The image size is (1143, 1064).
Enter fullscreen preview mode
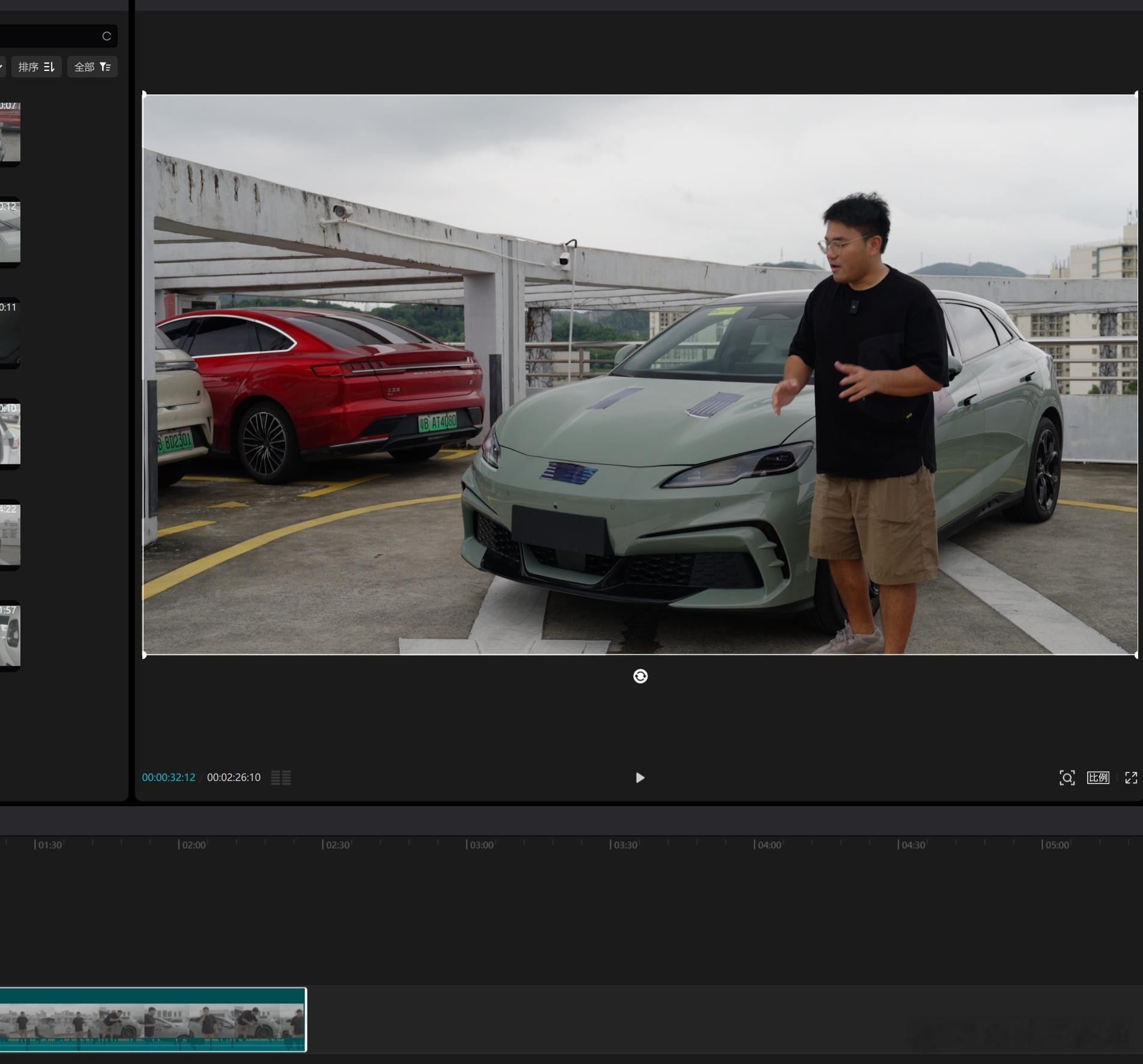1131,777
